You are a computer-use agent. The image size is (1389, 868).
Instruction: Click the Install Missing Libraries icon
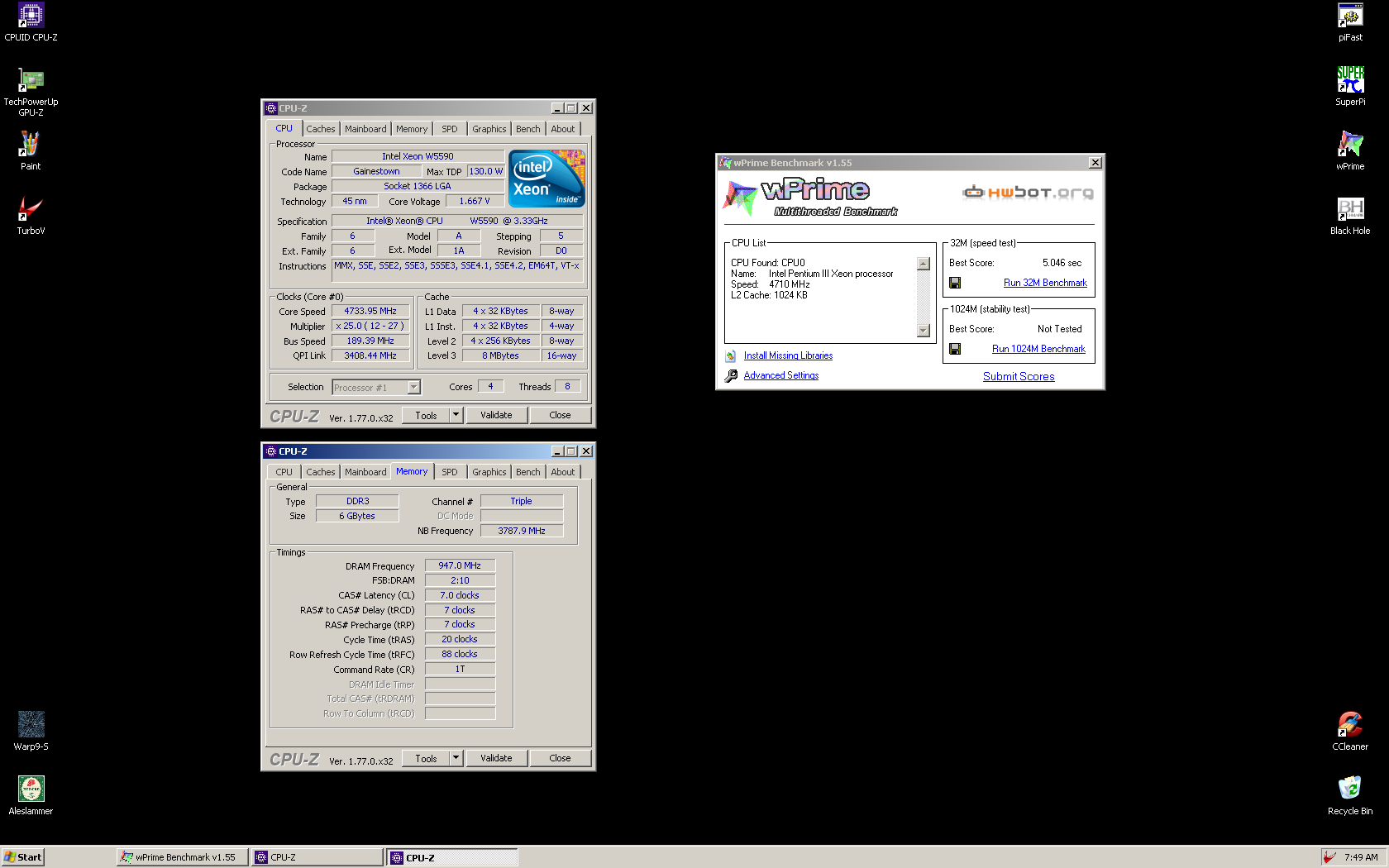click(x=731, y=356)
